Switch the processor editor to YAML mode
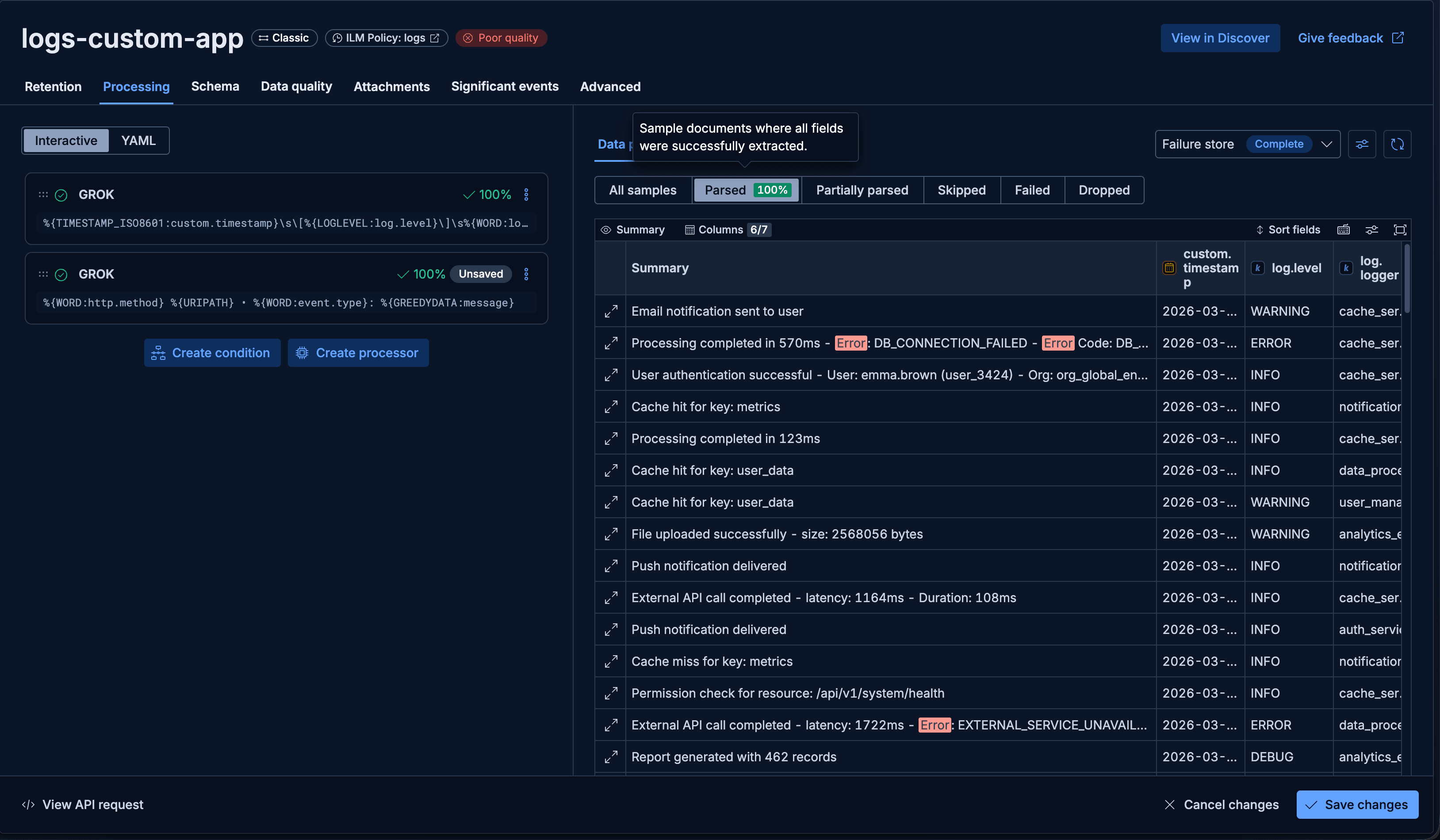 pyautogui.click(x=137, y=140)
